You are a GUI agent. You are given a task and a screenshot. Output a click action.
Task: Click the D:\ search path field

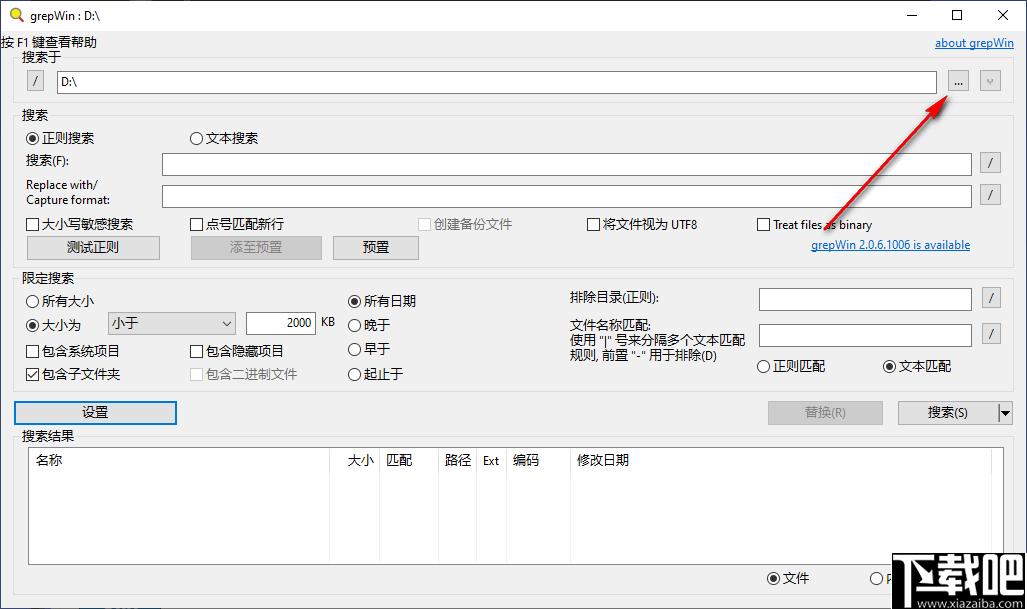pos(496,82)
